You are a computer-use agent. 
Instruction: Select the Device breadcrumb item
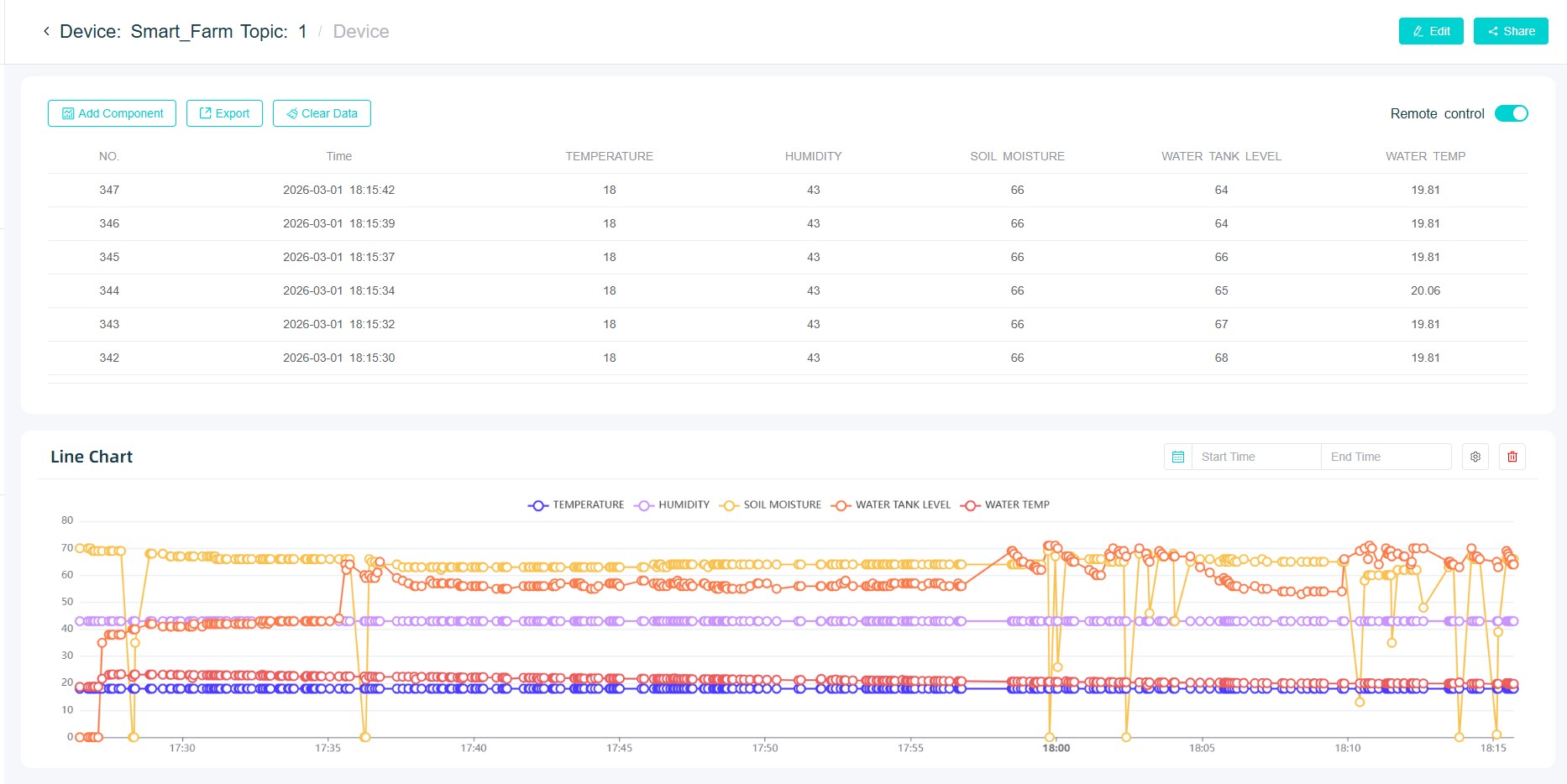pyautogui.click(x=361, y=31)
